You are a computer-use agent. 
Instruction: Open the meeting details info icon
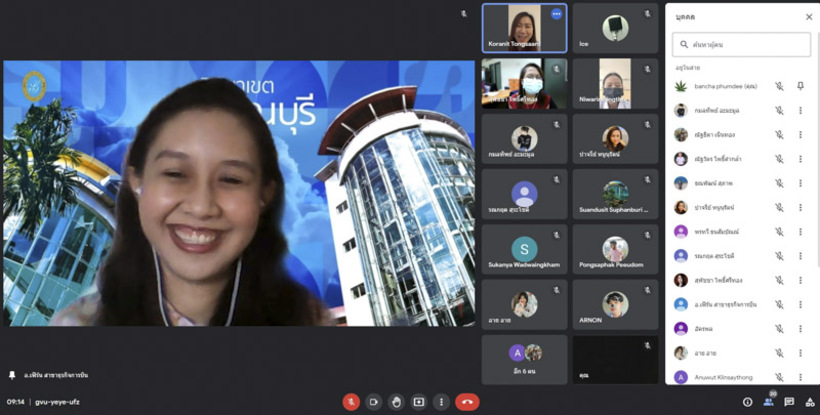(x=747, y=402)
